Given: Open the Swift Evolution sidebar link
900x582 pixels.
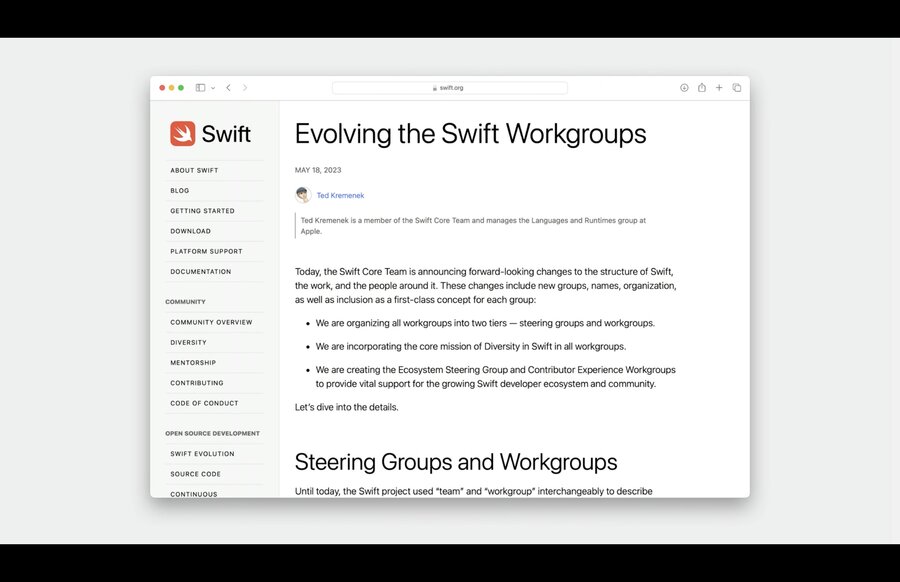Looking at the screenshot, I should 203,454.
